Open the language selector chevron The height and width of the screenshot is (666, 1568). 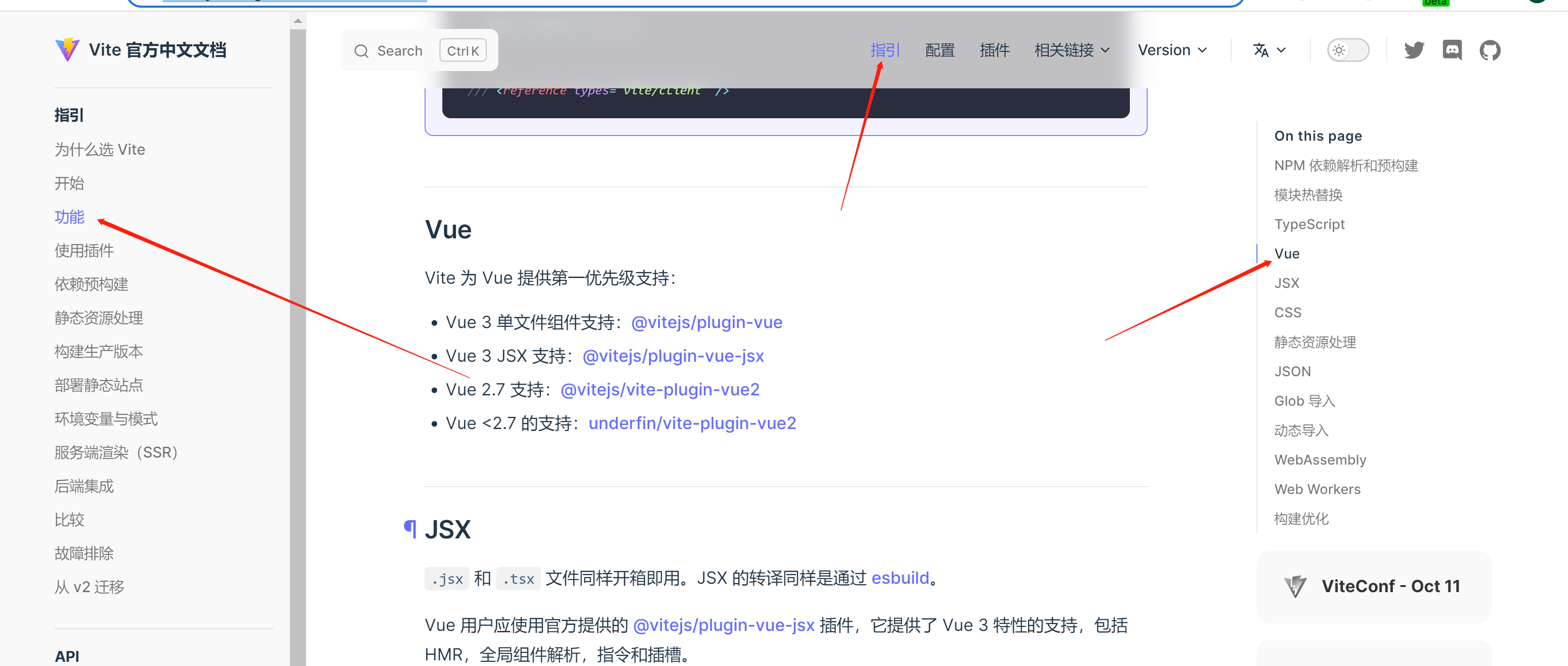1281,50
